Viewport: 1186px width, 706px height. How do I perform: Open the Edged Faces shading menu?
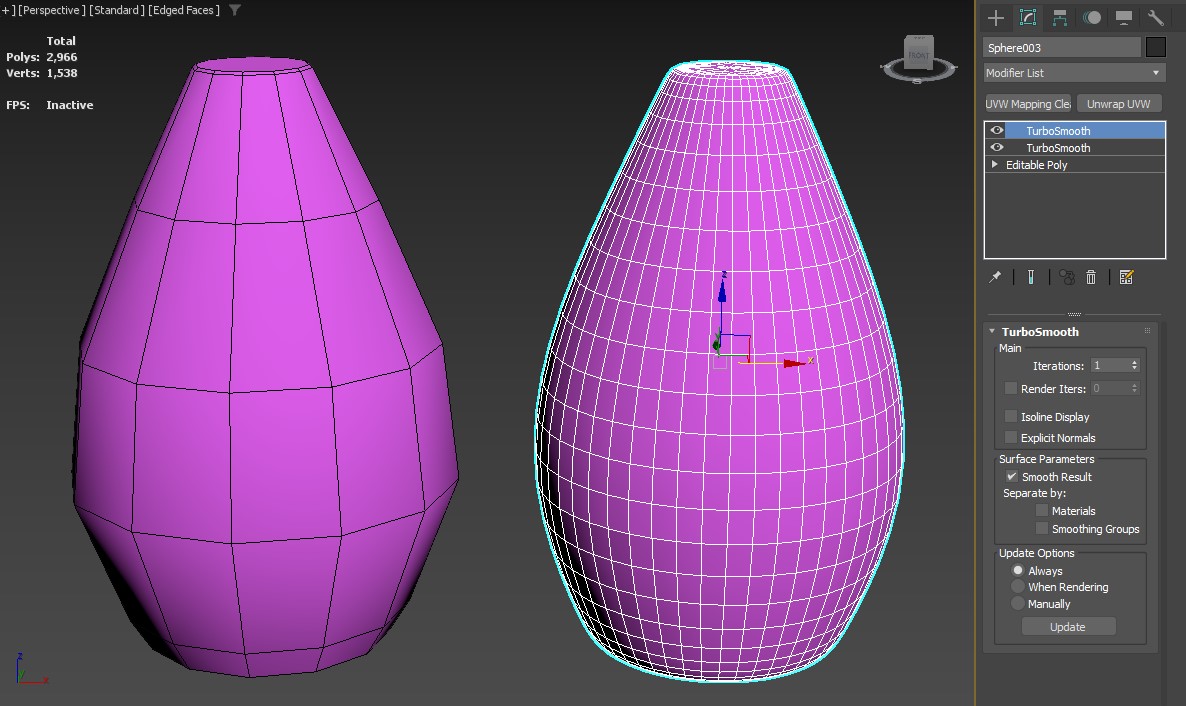click(x=181, y=10)
